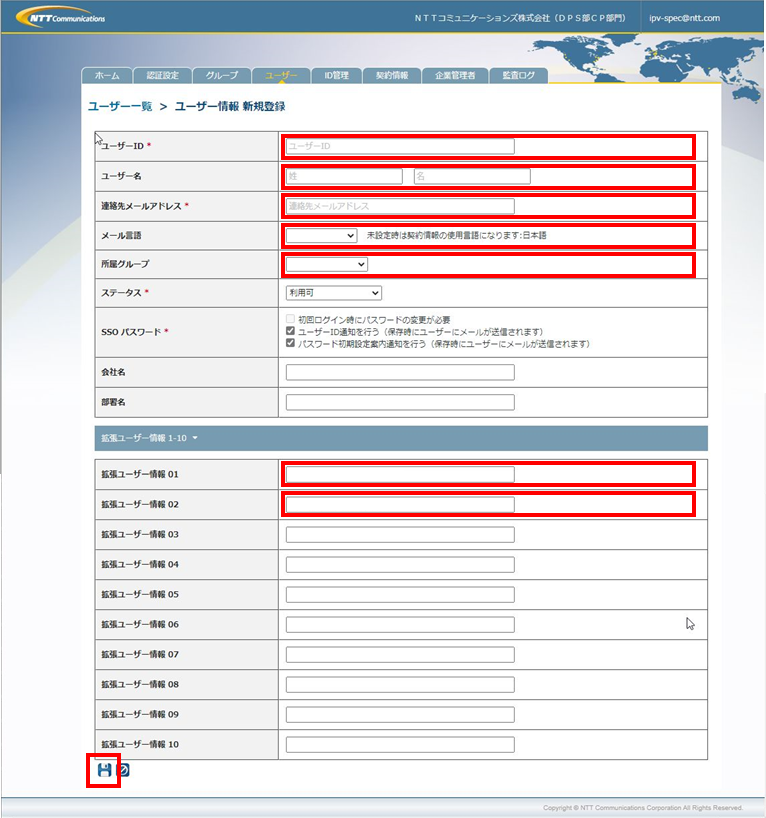Click the NTT Communications logo
The width and height of the screenshot is (766, 818).
[61, 17]
